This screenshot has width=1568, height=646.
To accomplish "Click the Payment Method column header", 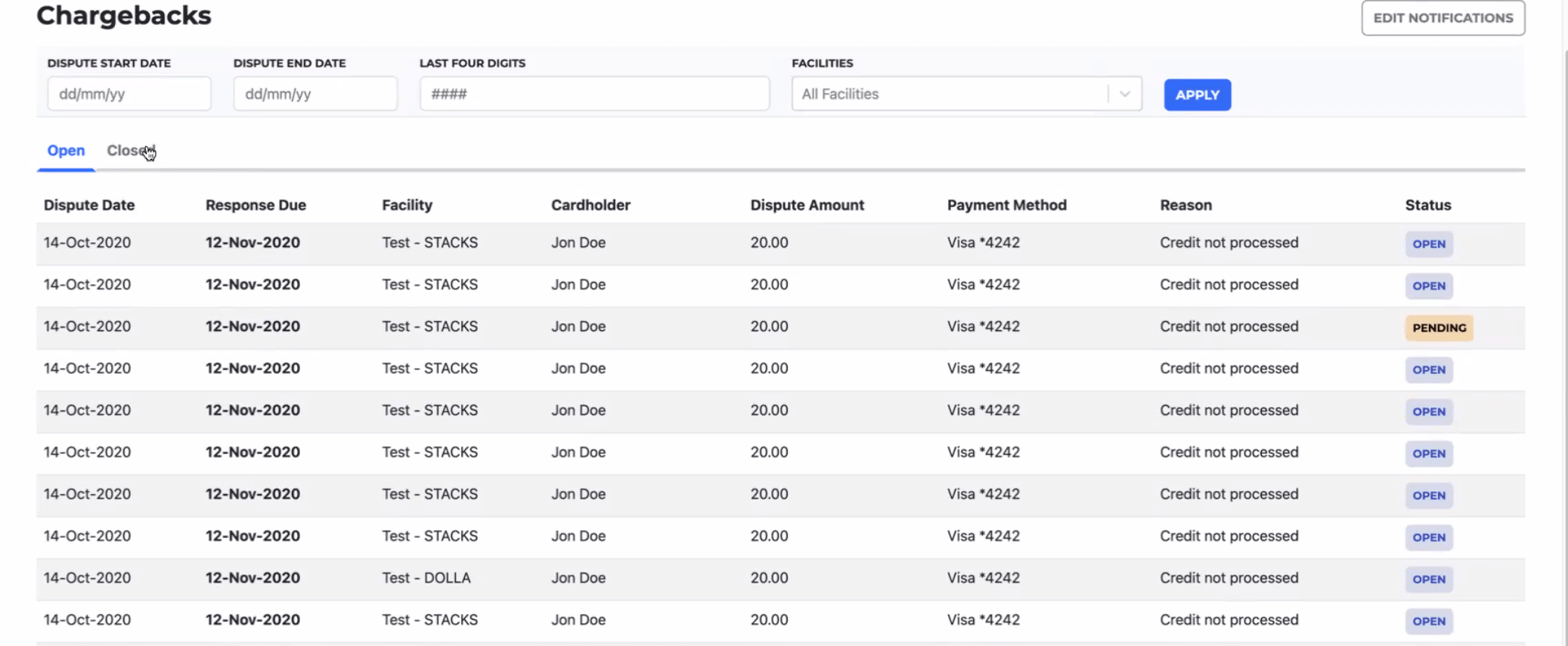I will click(1006, 205).
